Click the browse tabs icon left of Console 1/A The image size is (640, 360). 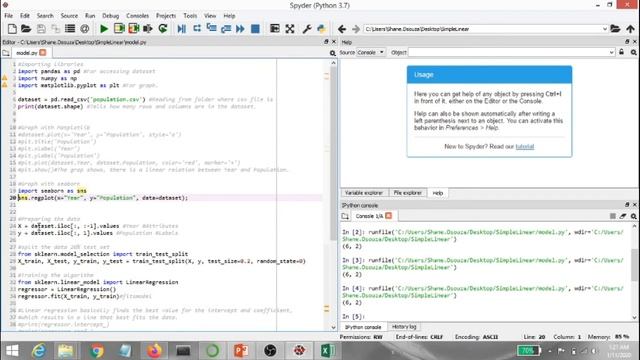point(345,216)
